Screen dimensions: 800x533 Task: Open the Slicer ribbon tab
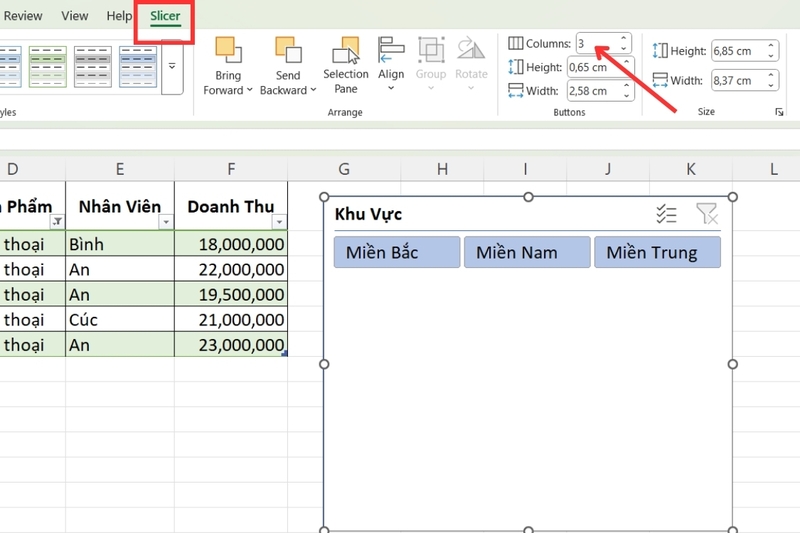[x=165, y=16]
